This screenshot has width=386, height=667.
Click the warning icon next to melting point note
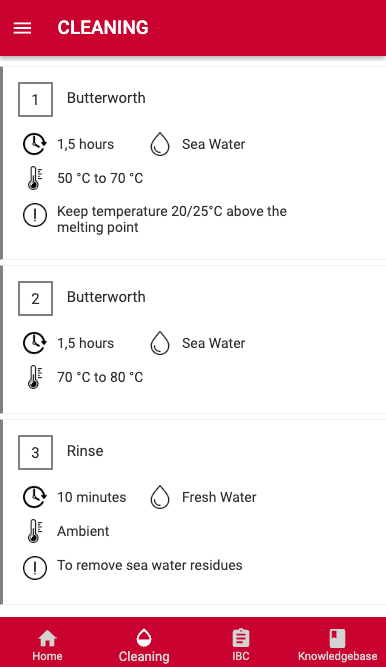34,215
